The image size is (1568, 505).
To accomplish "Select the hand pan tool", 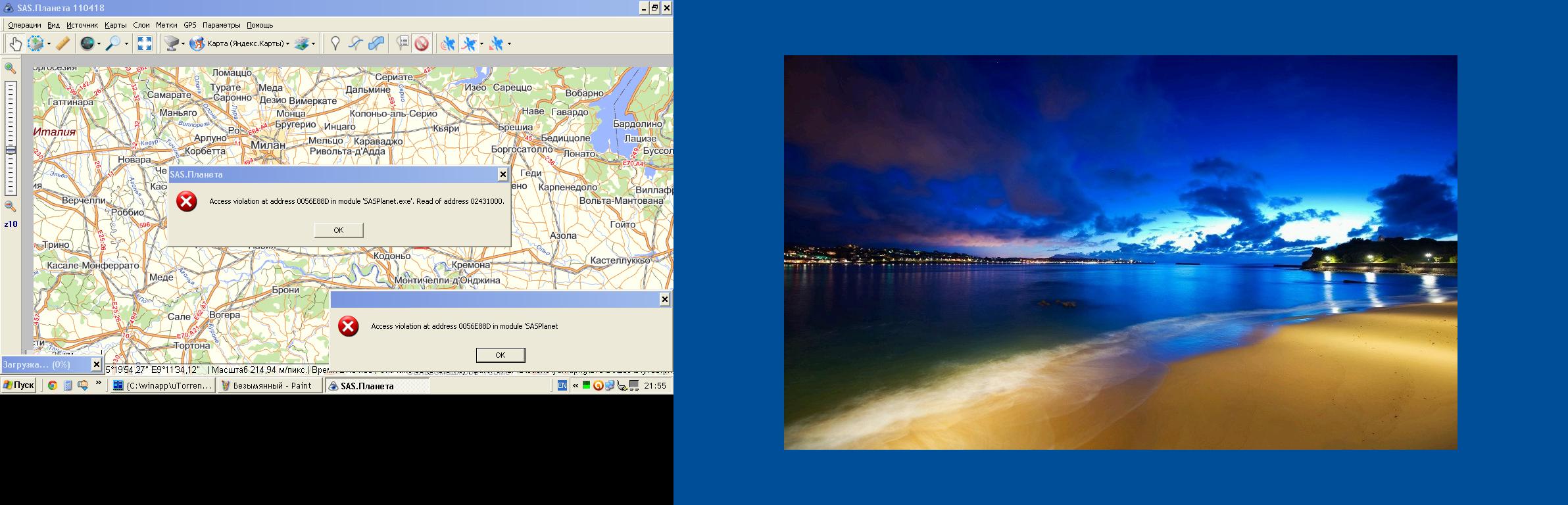I will coord(14,44).
